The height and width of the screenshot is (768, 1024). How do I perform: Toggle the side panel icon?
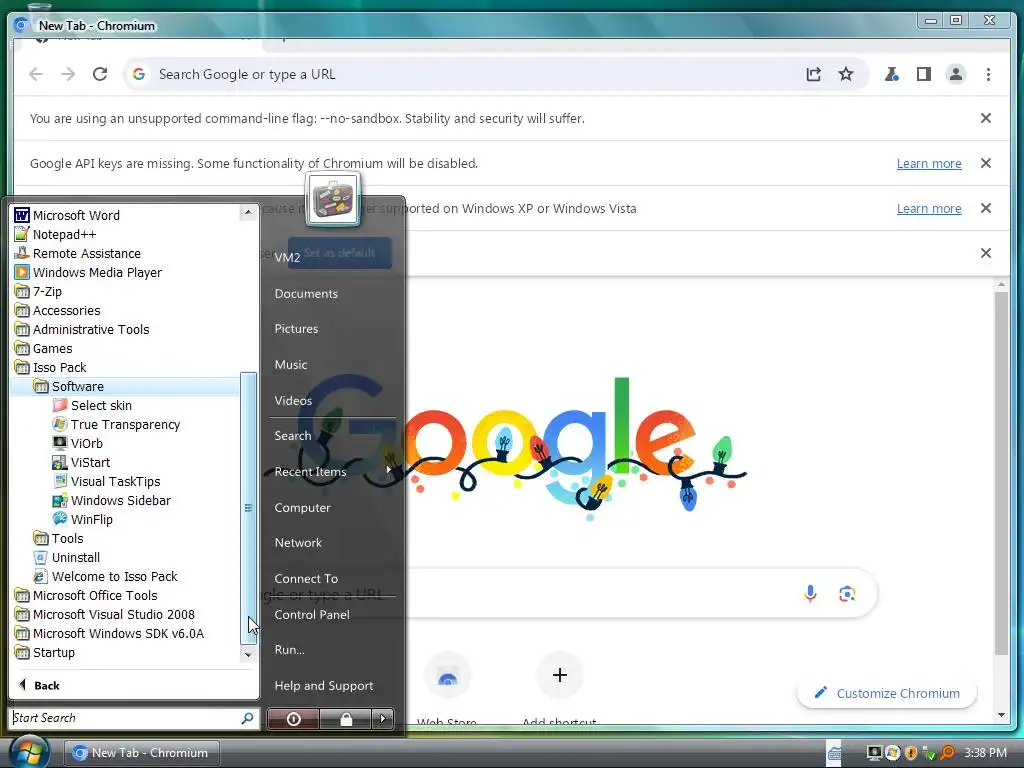click(x=923, y=74)
